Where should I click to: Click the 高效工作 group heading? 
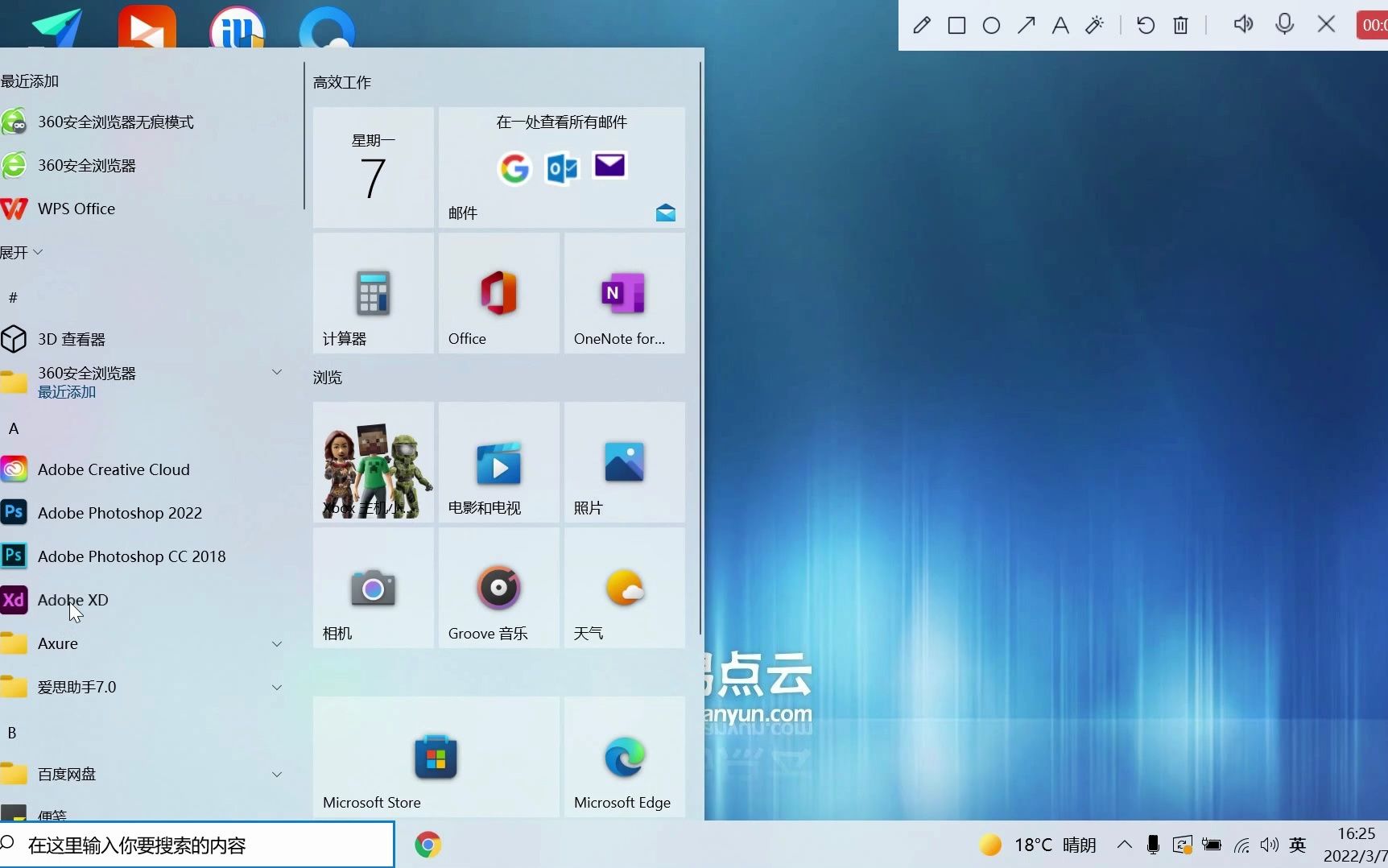pos(342,82)
